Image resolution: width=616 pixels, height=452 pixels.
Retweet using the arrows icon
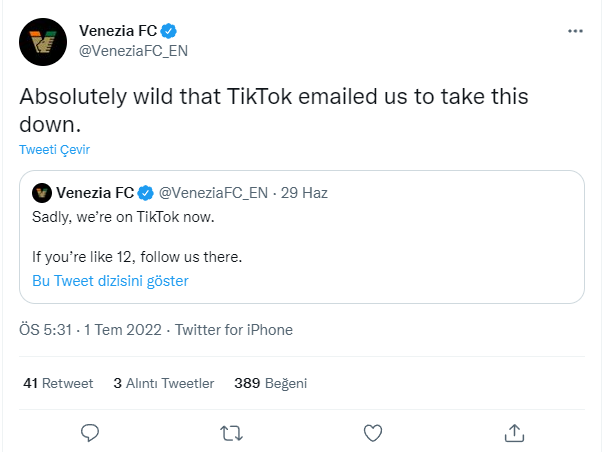click(231, 433)
